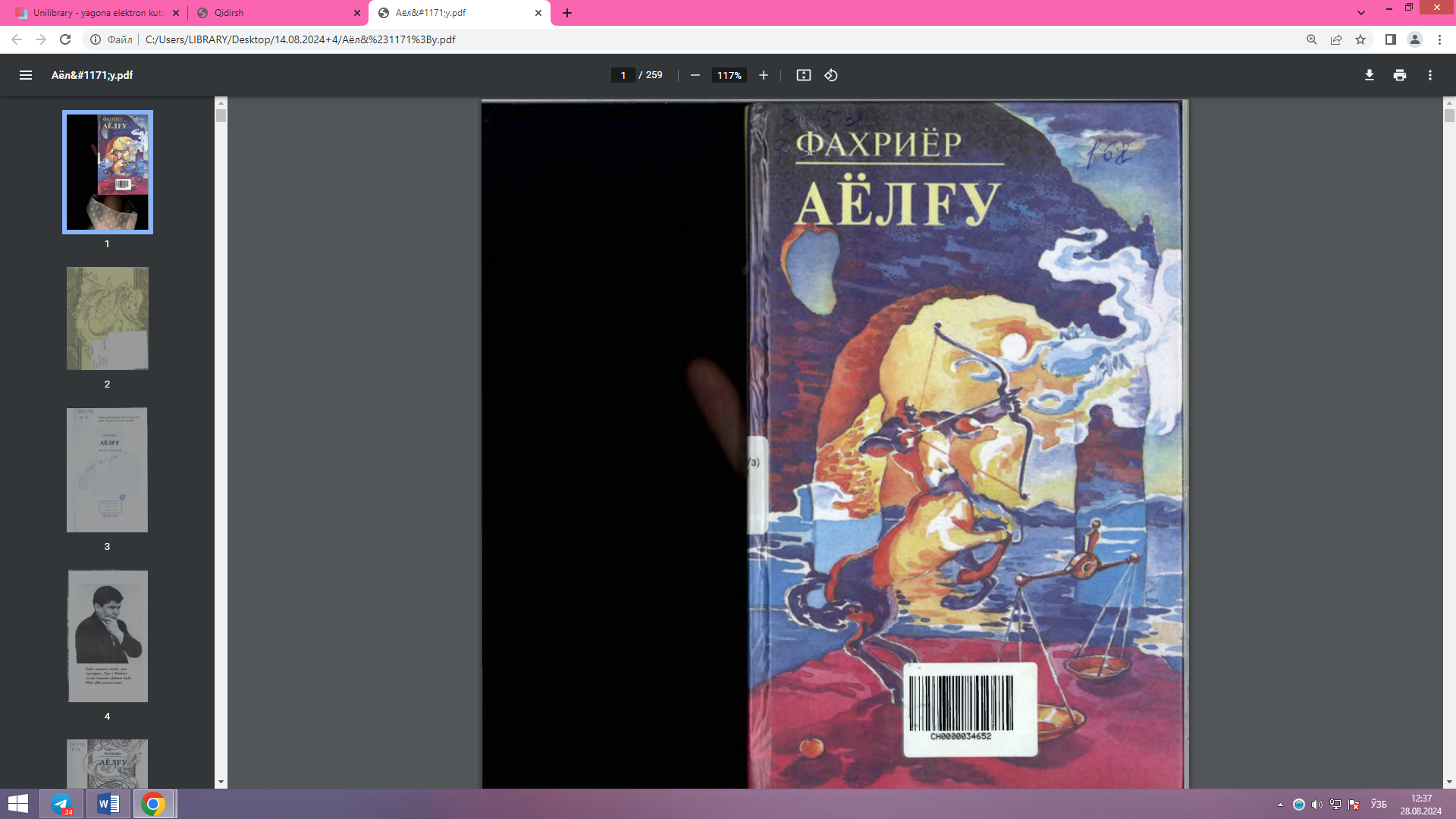Open the network tray icon
The width and height of the screenshot is (1456, 819).
tap(1335, 805)
